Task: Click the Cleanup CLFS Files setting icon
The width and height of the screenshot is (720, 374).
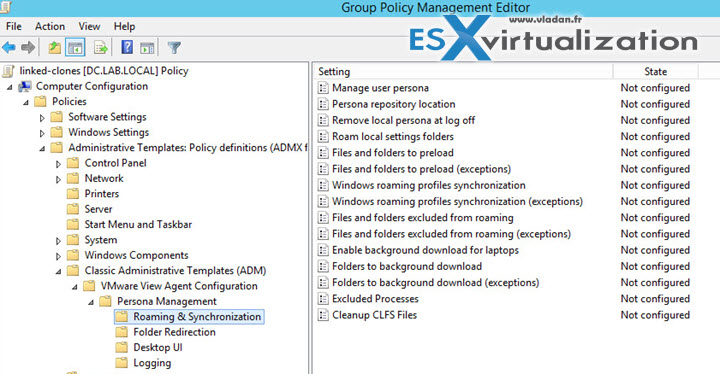Action: pos(323,315)
